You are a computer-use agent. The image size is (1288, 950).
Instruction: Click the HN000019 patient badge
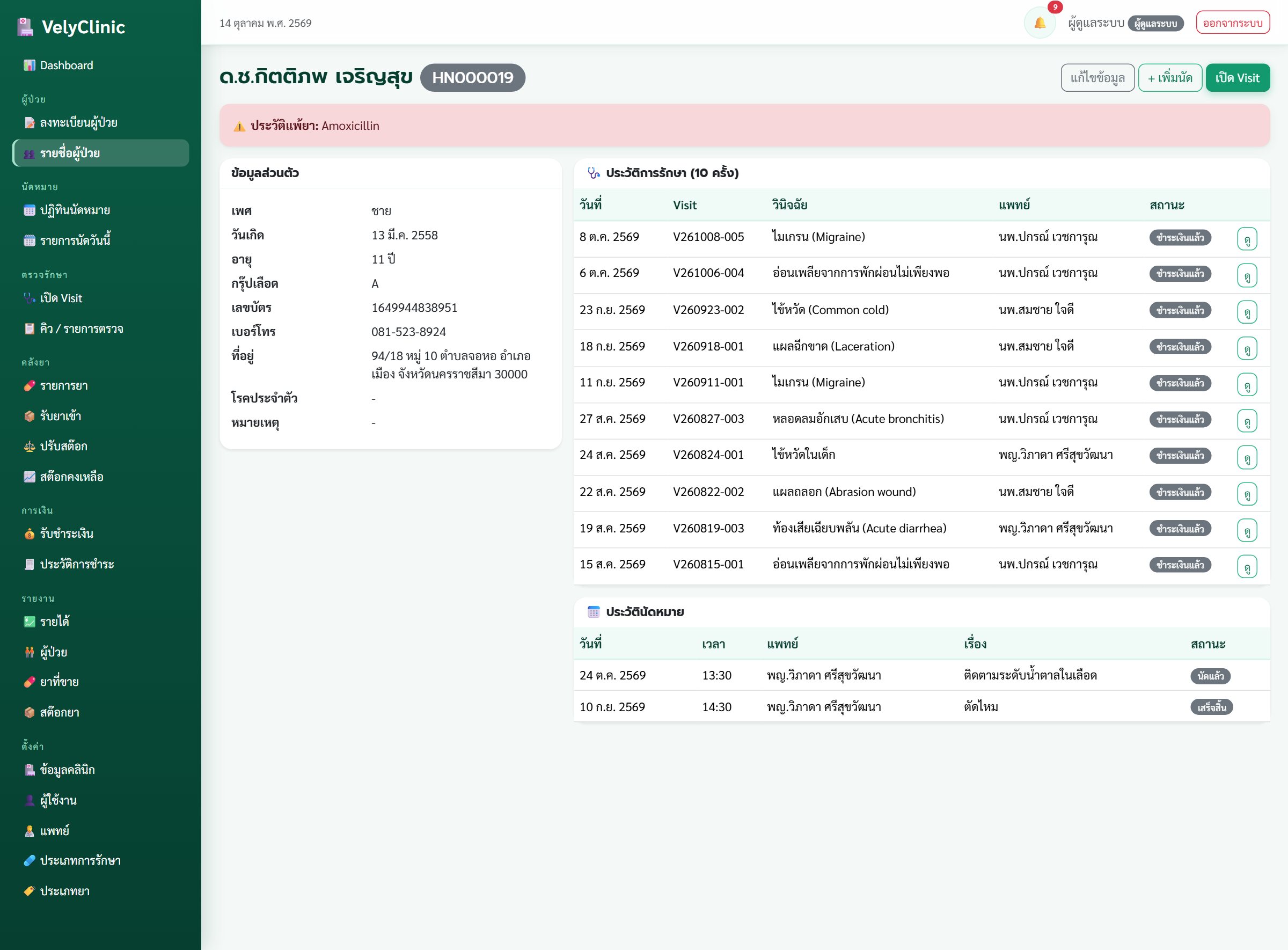(x=472, y=78)
